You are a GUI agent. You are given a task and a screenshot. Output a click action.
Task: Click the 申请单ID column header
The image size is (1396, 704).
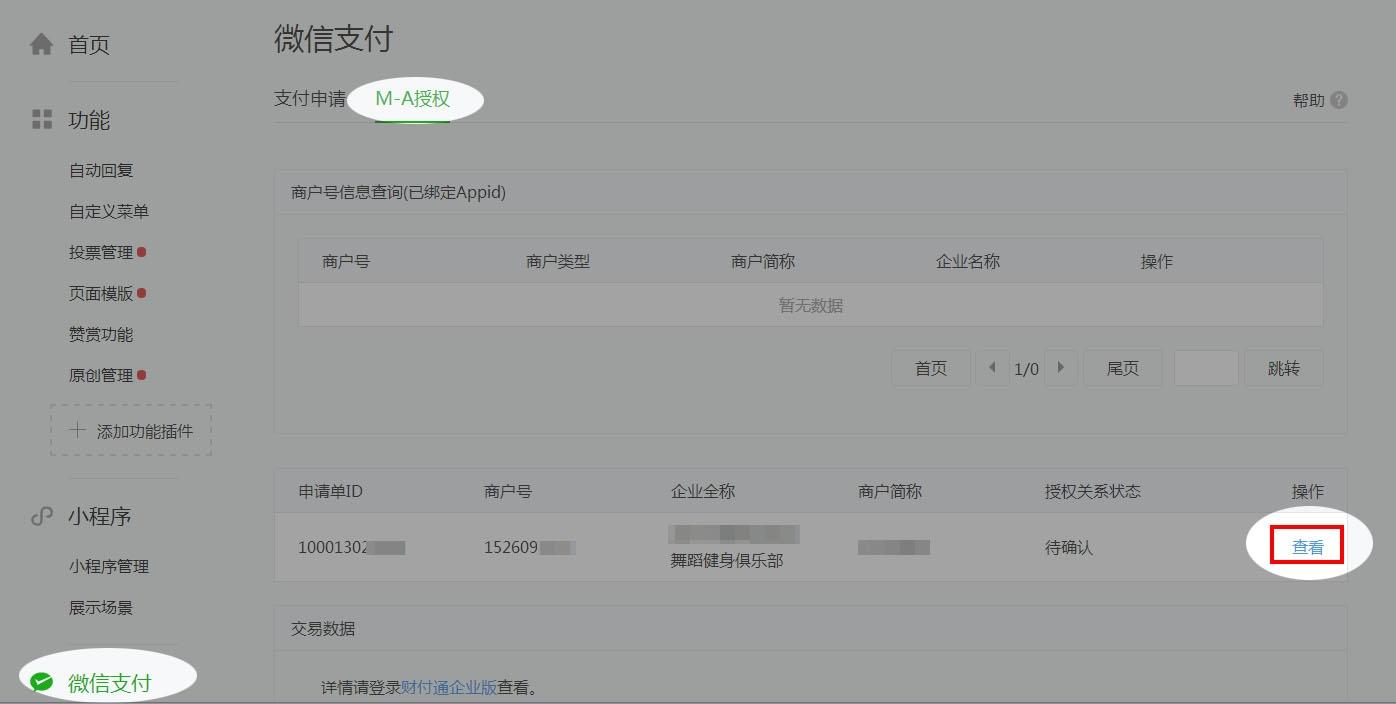[330, 491]
